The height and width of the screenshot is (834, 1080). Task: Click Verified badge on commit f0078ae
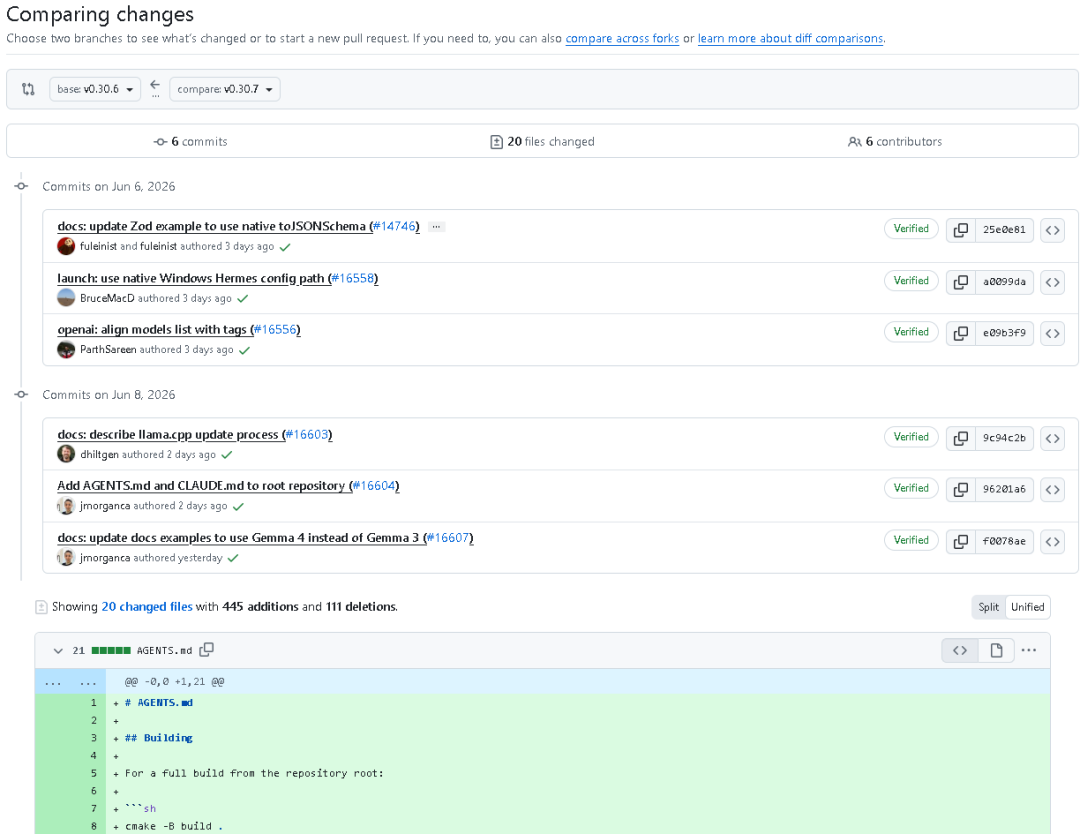point(911,541)
